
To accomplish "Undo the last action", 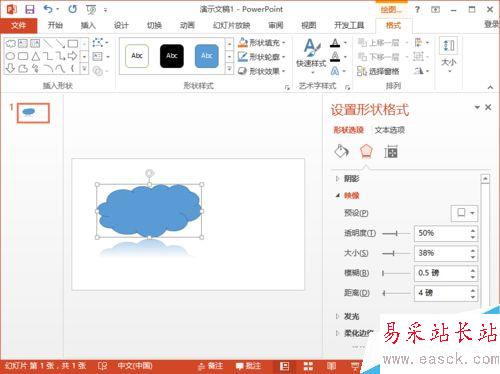I will (x=48, y=9).
